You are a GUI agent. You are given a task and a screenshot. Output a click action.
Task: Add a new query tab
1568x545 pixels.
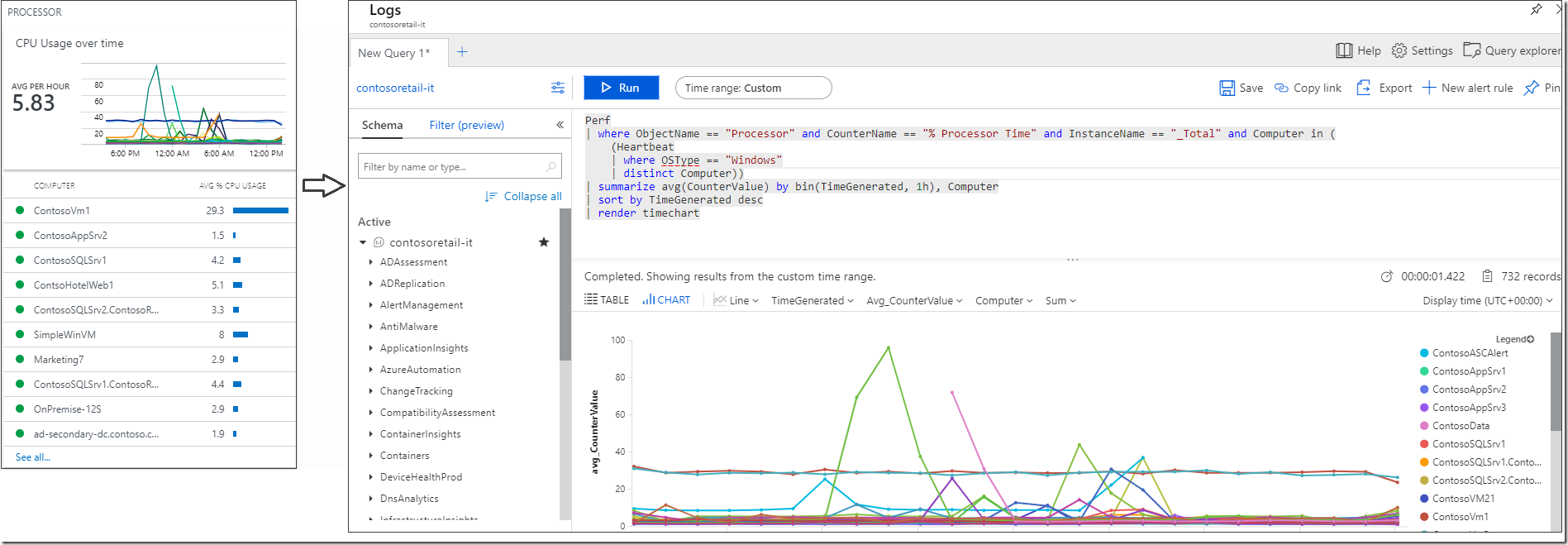[x=462, y=52]
